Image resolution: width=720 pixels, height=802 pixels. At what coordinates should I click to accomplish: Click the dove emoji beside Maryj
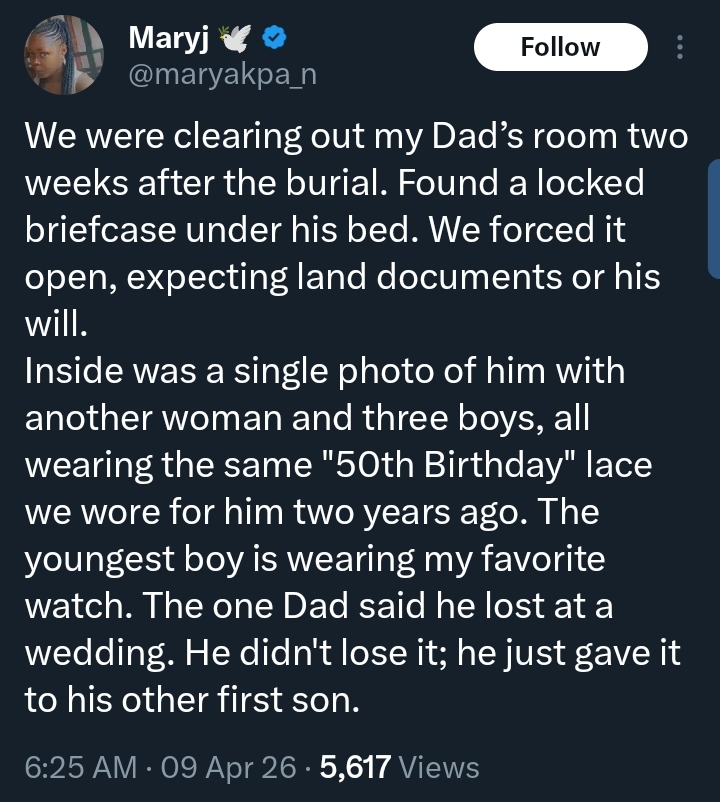tap(238, 40)
